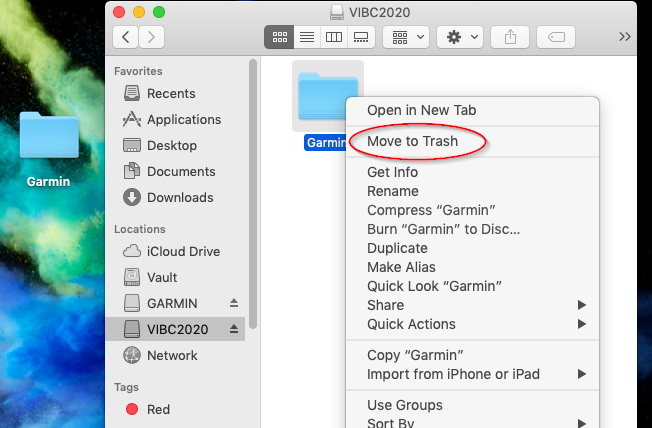
Task: Open iCloud Drive in the sidebar
Action: [177, 252]
